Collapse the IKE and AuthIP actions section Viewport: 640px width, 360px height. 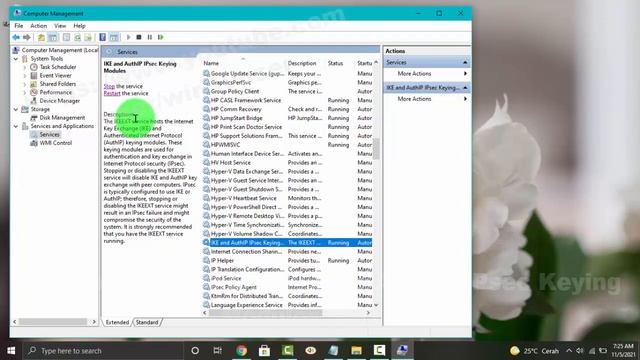[465, 88]
